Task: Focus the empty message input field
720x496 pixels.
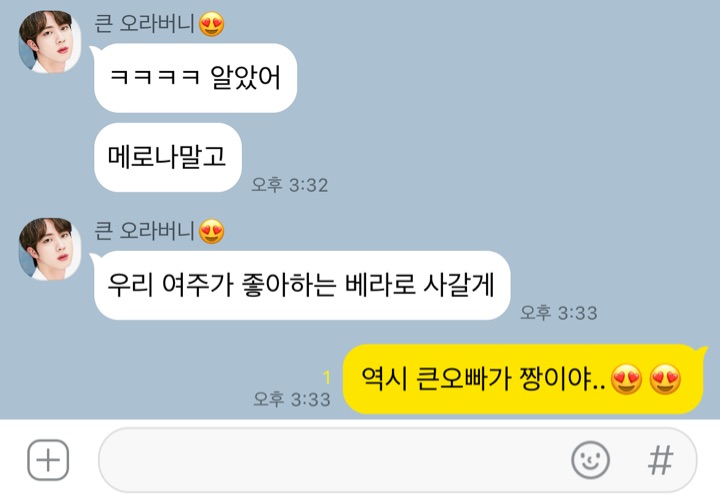Action: click(398, 460)
